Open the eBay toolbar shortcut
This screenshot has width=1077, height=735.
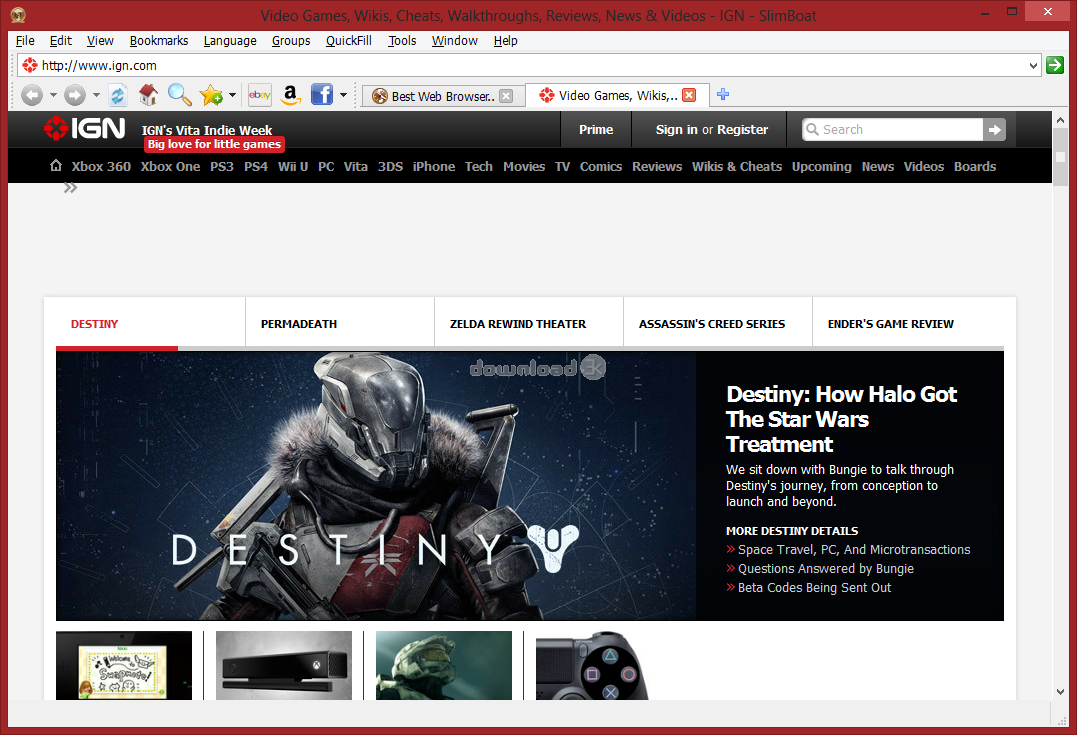coord(260,95)
